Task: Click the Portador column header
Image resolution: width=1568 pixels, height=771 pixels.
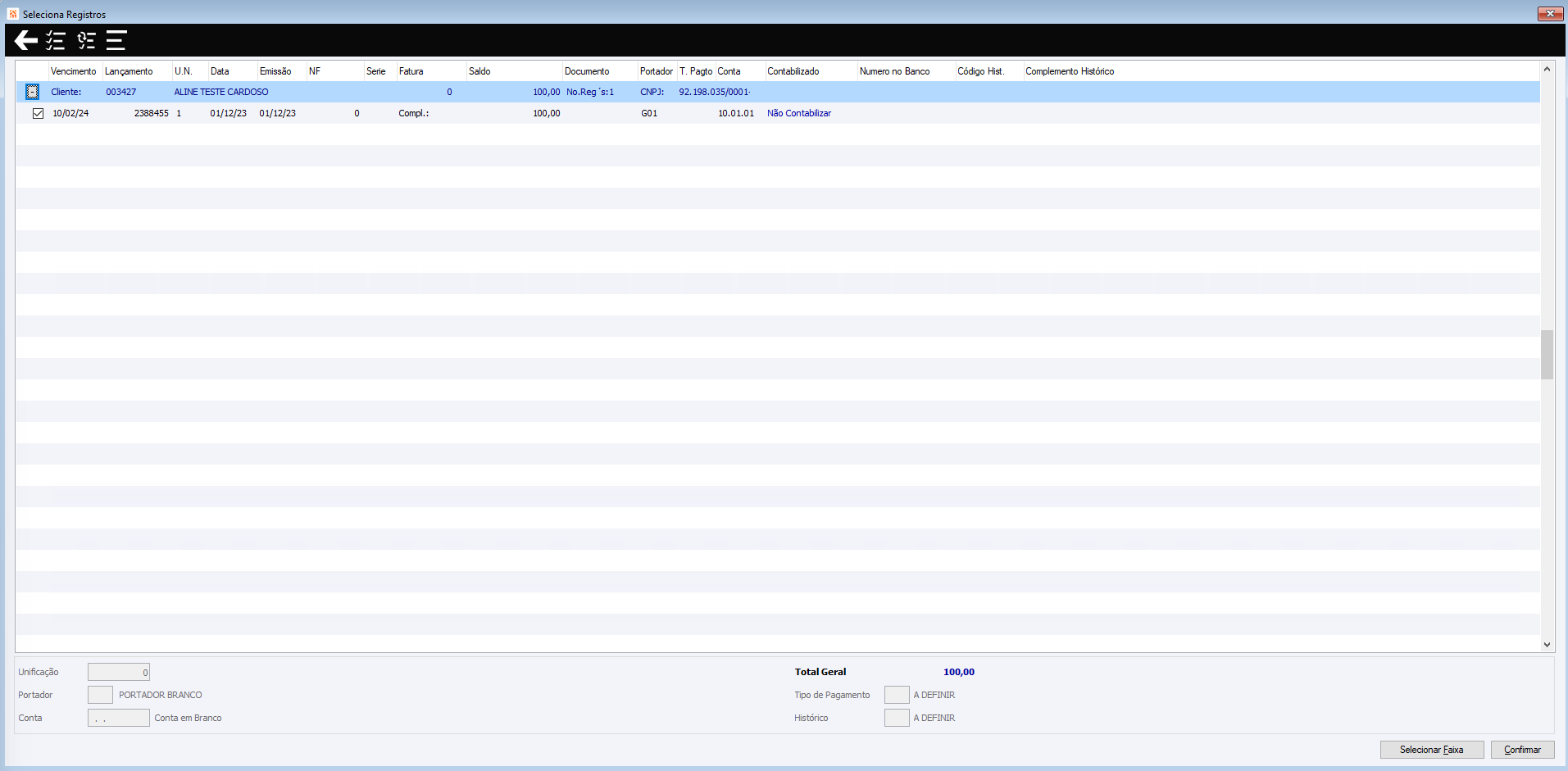Action: point(657,71)
